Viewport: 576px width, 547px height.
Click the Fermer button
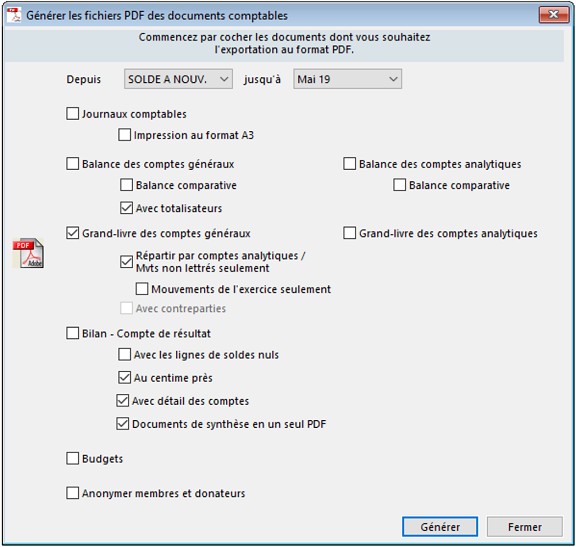click(x=525, y=527)
